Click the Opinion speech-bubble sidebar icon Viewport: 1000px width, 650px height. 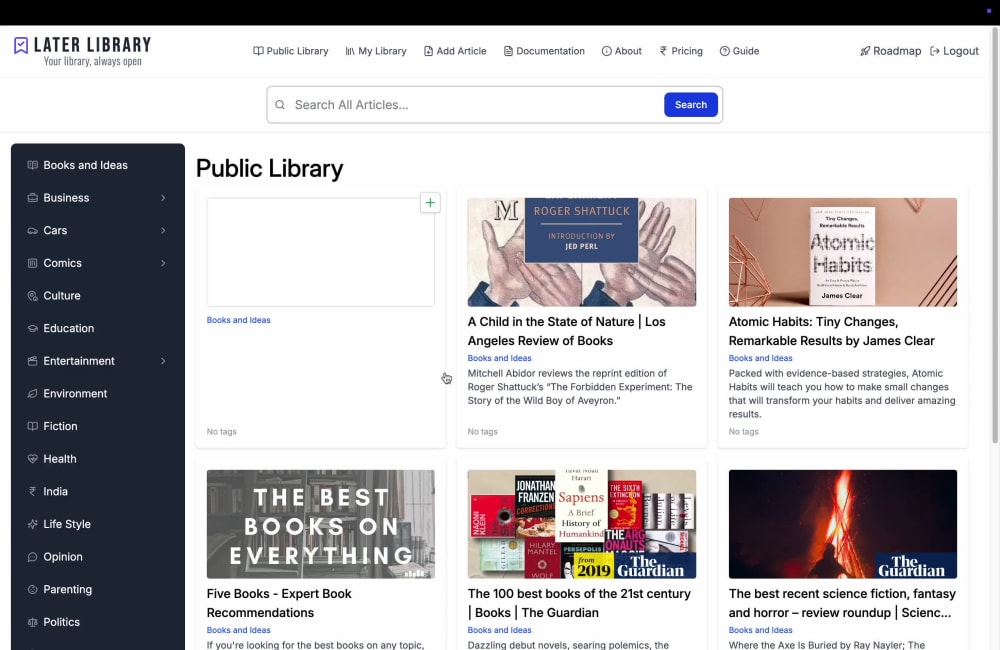(33, 557)
